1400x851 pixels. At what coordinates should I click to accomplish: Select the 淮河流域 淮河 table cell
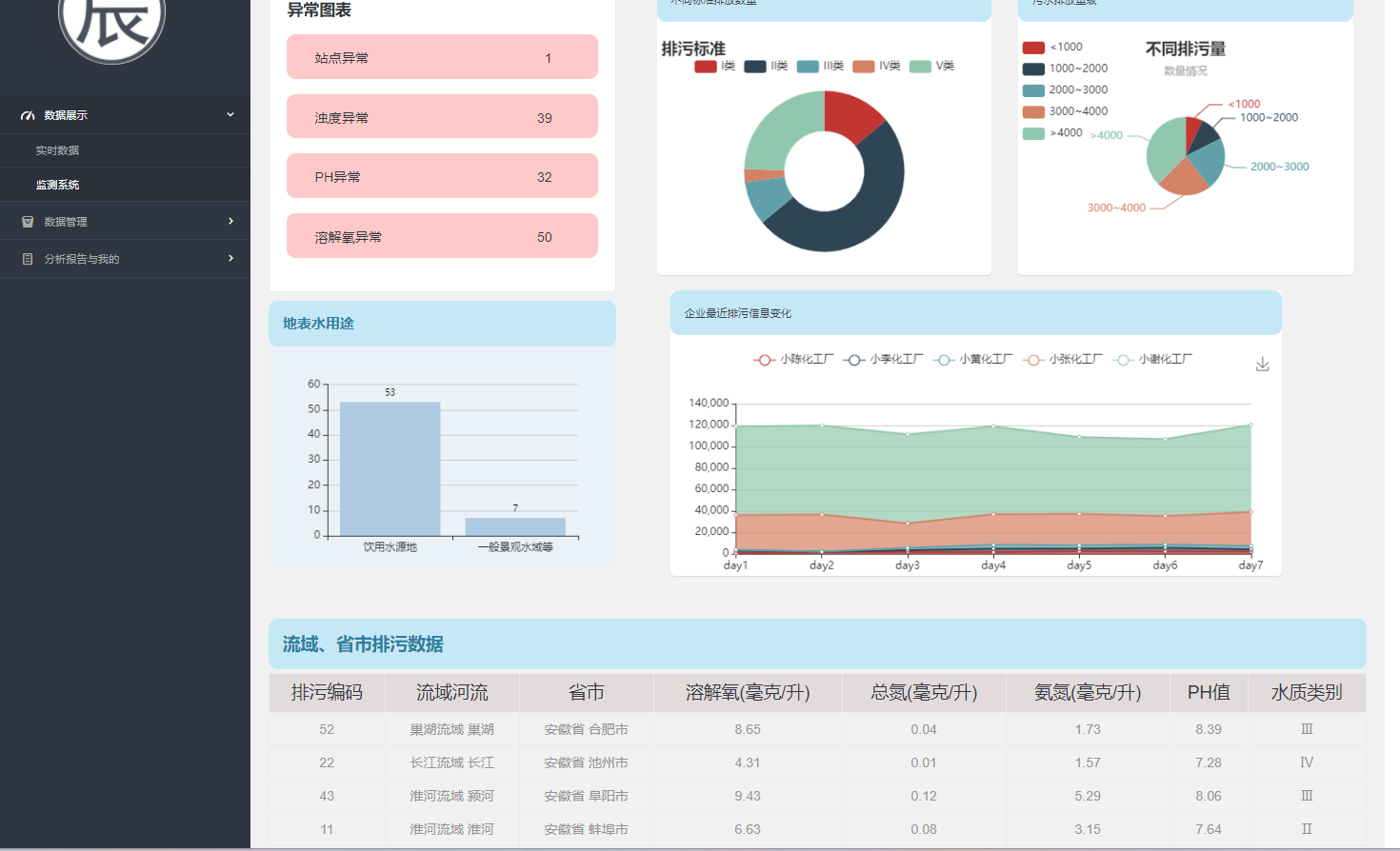[452, 829]
